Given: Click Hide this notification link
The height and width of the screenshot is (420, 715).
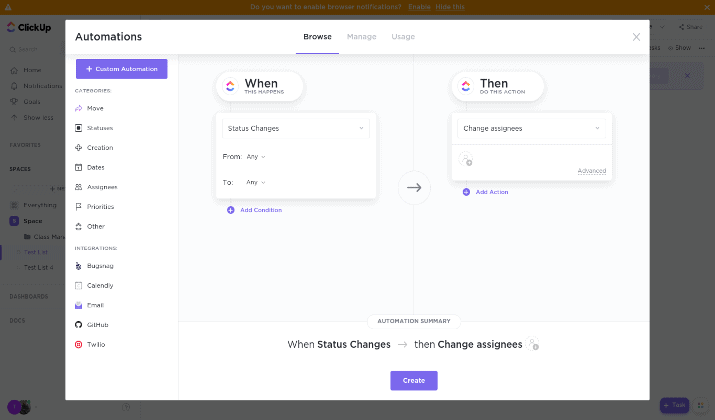Looking at the screenshot, I should click(450, 7).
